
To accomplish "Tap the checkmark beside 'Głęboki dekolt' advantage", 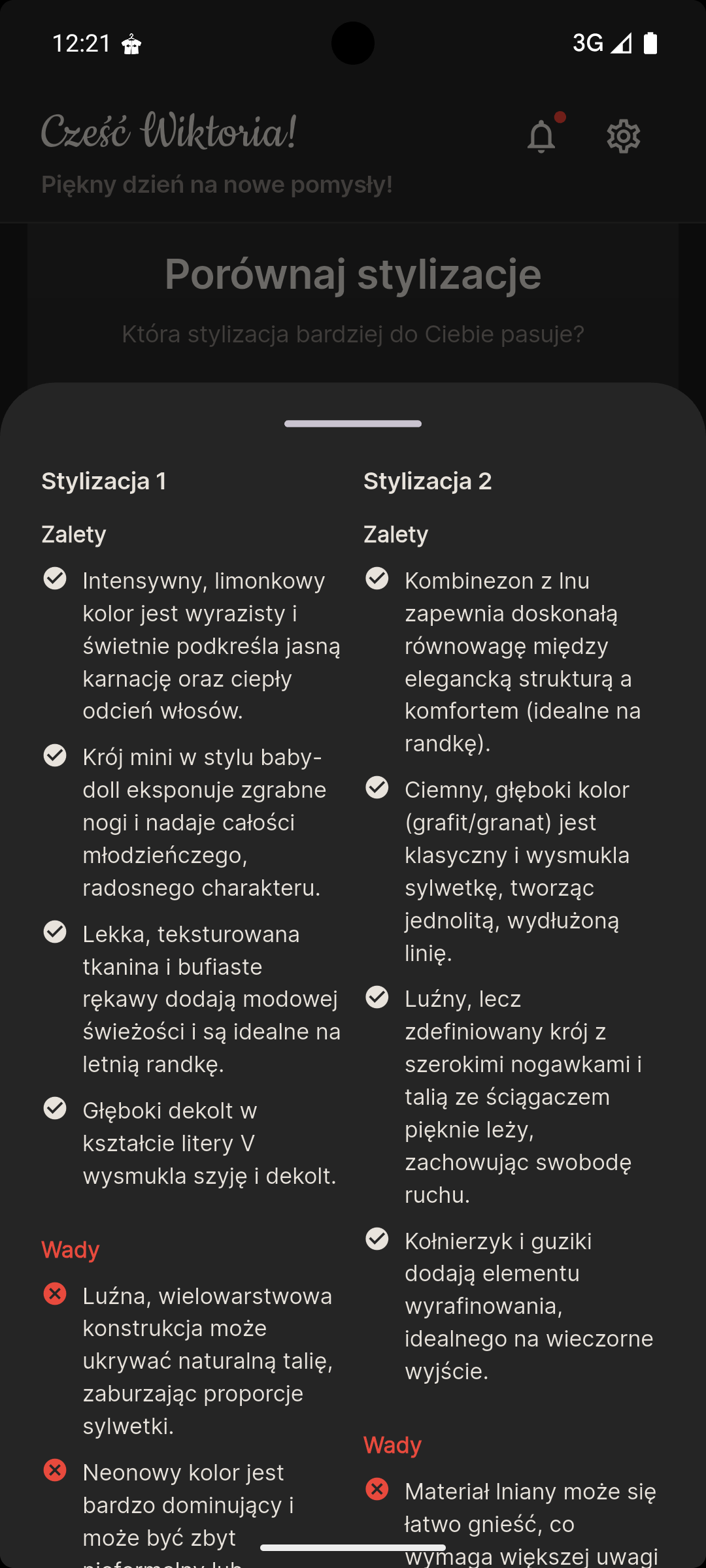I will click(x=55, y=1109).
